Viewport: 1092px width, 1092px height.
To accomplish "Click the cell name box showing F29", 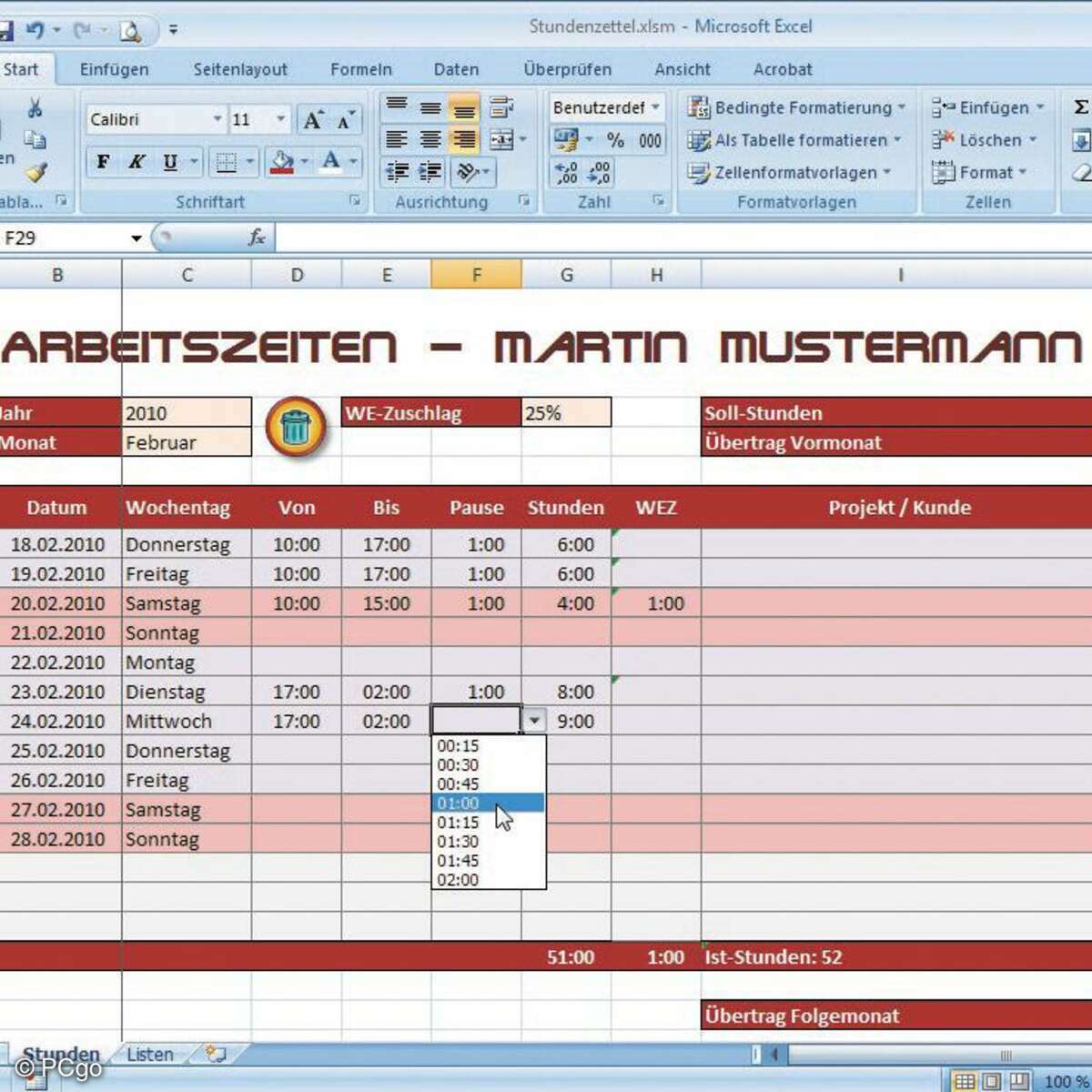I will click(x=64, y=238).
